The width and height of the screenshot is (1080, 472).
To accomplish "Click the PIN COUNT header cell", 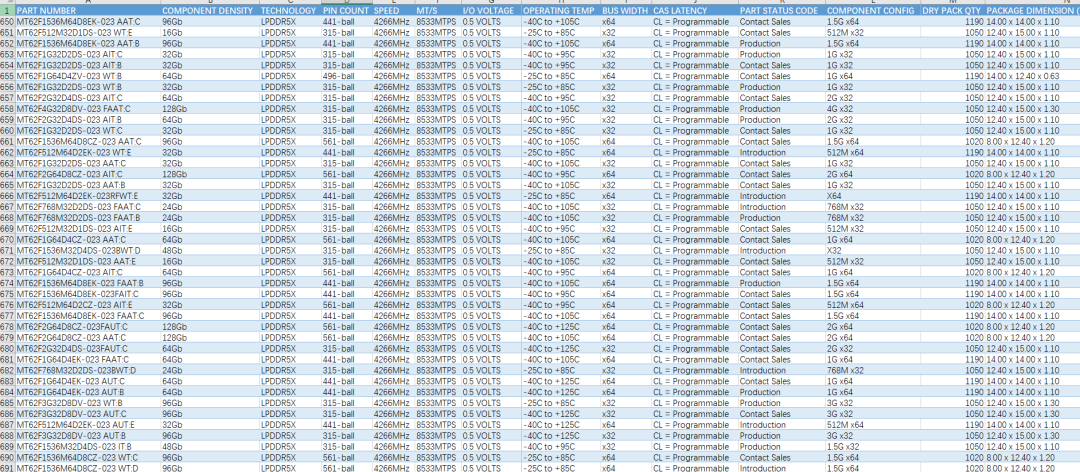I will 345,10.
